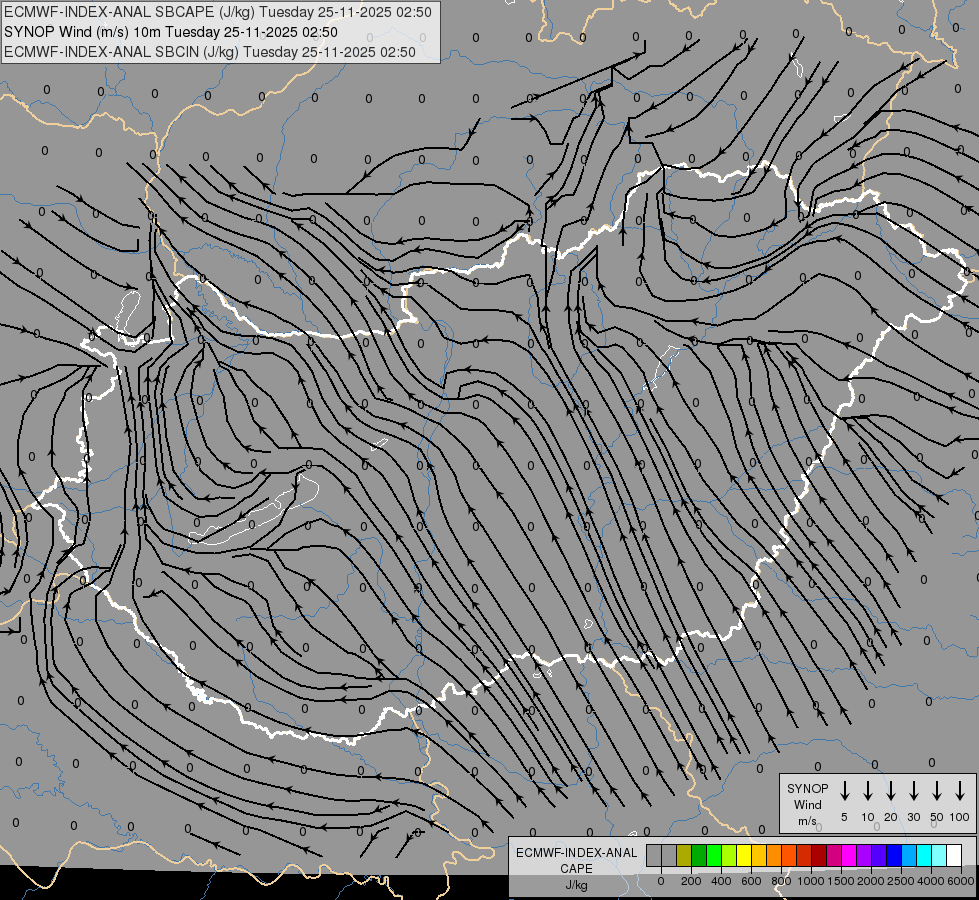Click the wind speed value 5 in legend
This screenshot has height=900, width=979.
(844, 817)
